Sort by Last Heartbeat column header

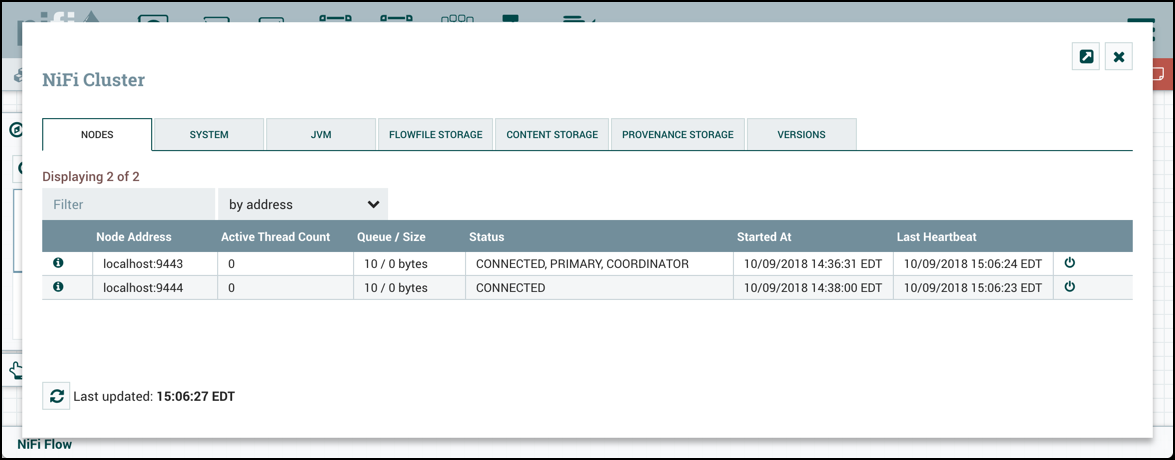936,237
